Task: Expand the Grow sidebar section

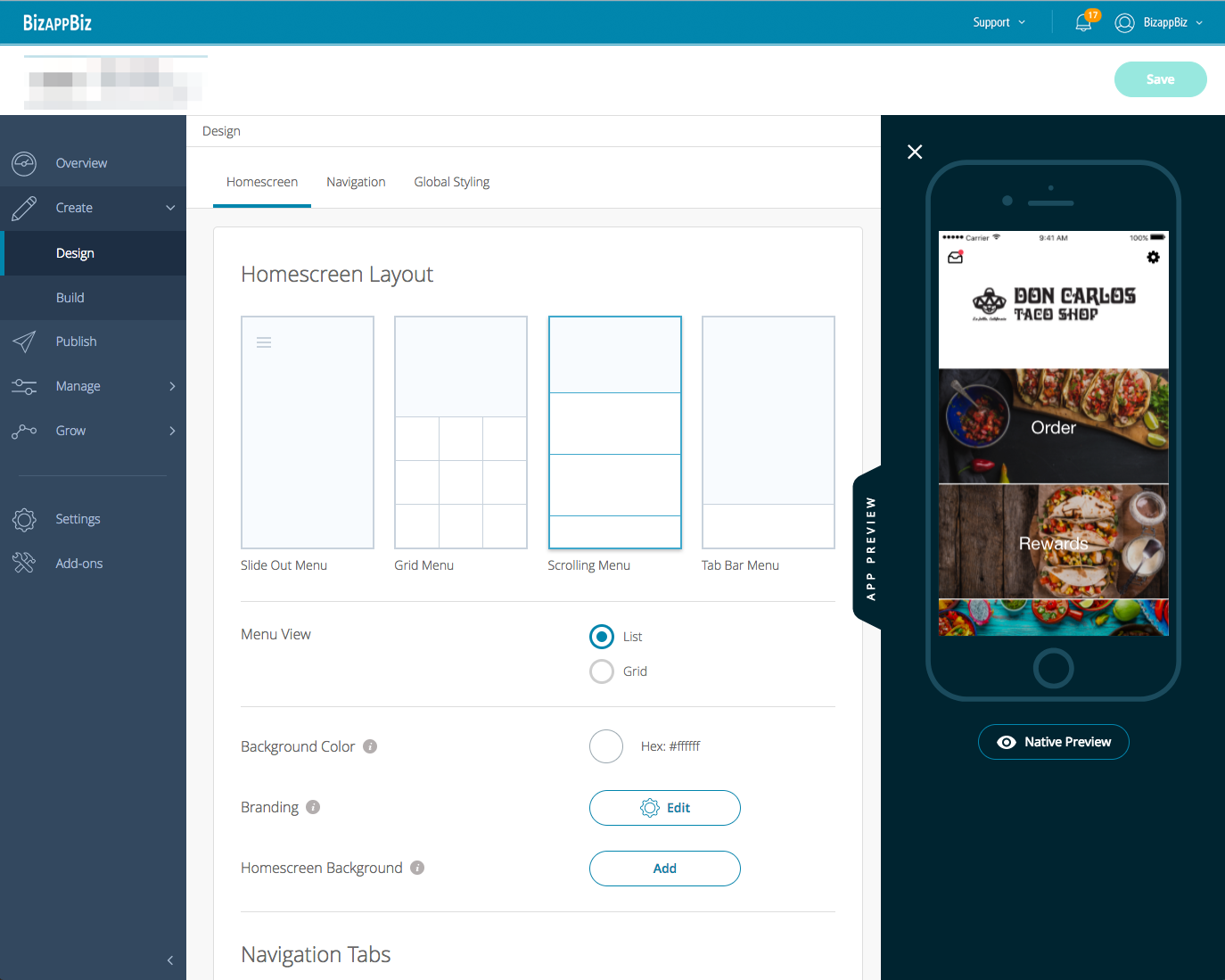Action: (93, 431)
